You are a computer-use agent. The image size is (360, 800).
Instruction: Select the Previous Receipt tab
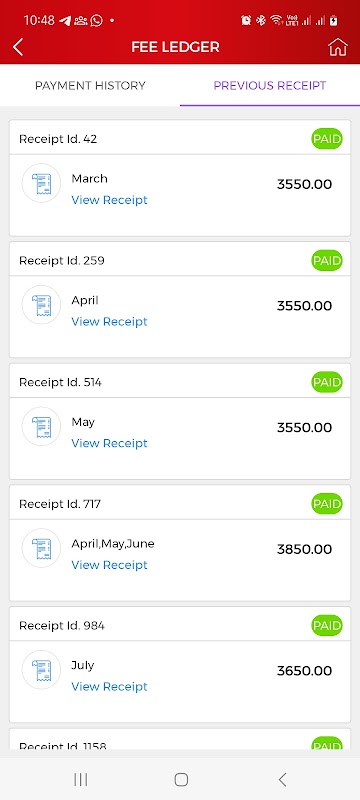click(x=270, y=85)
